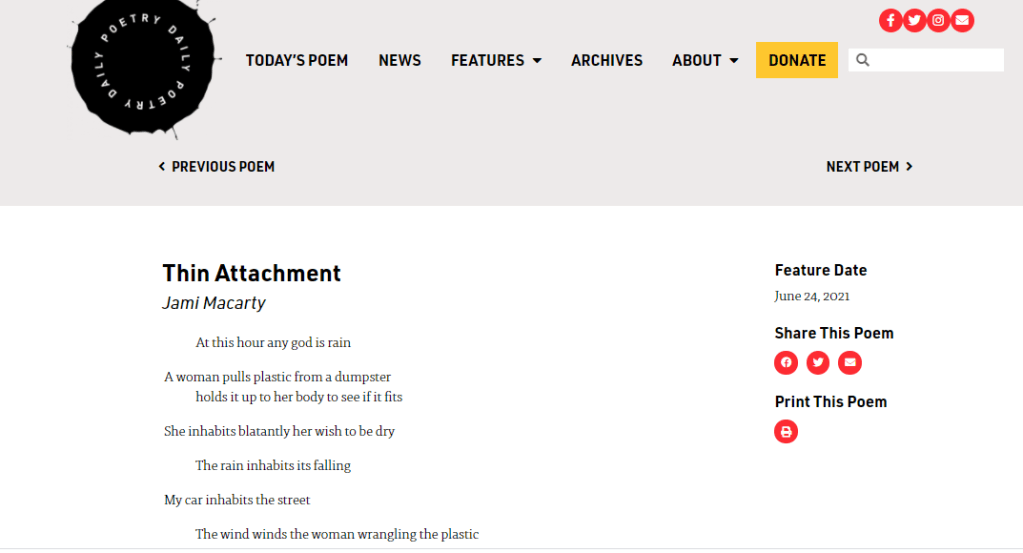
Task: Open Today's Poem page
Action: point(297,60)
